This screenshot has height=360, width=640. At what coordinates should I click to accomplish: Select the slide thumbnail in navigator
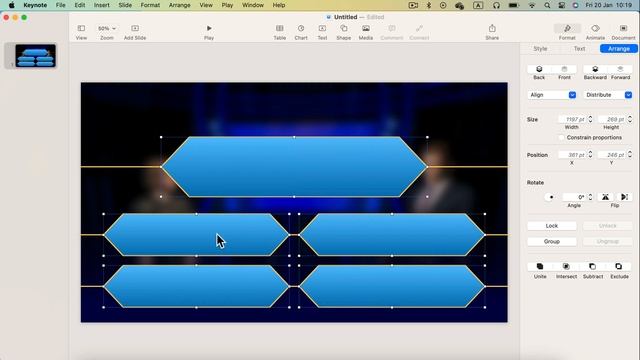(x=35, y=56)
